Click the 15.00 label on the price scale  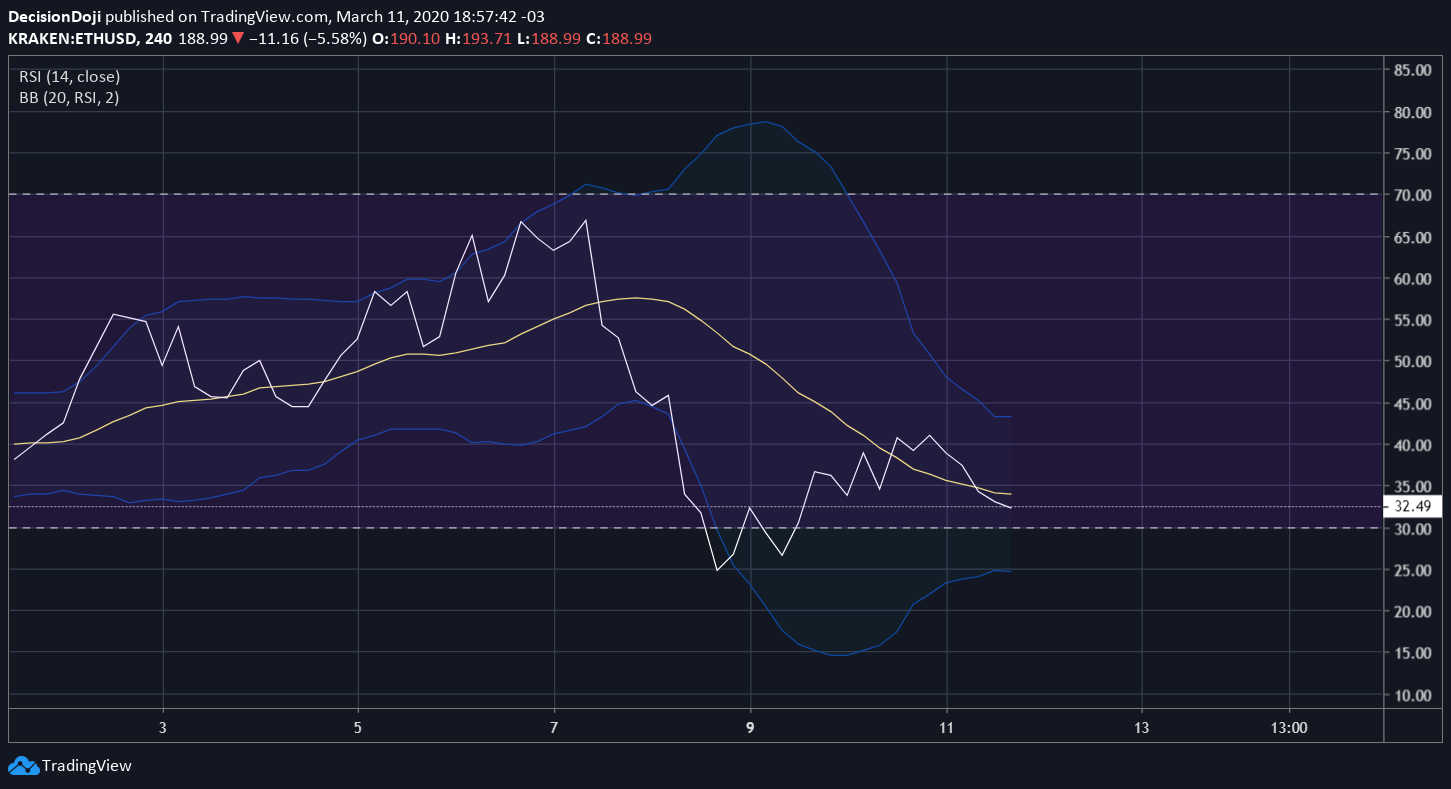[x=1411, y=653]
